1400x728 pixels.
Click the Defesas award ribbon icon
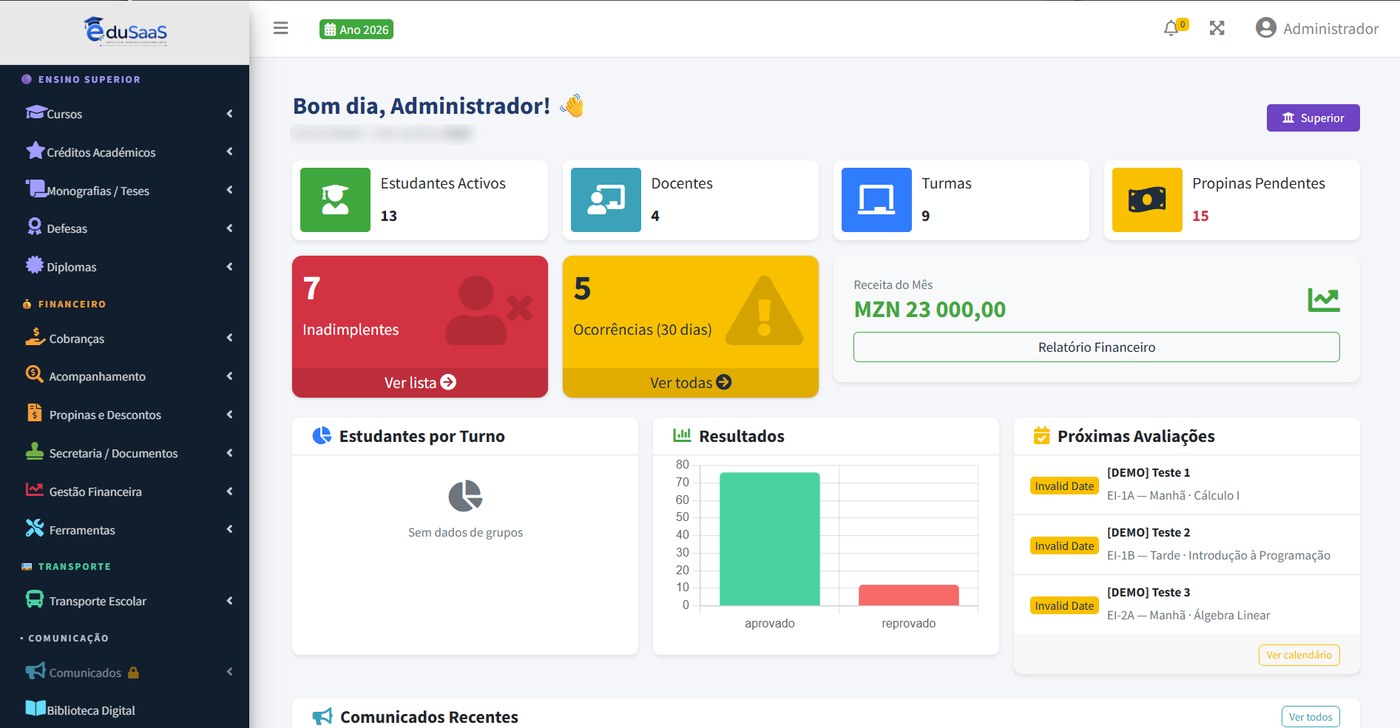[x=35, y=227]
